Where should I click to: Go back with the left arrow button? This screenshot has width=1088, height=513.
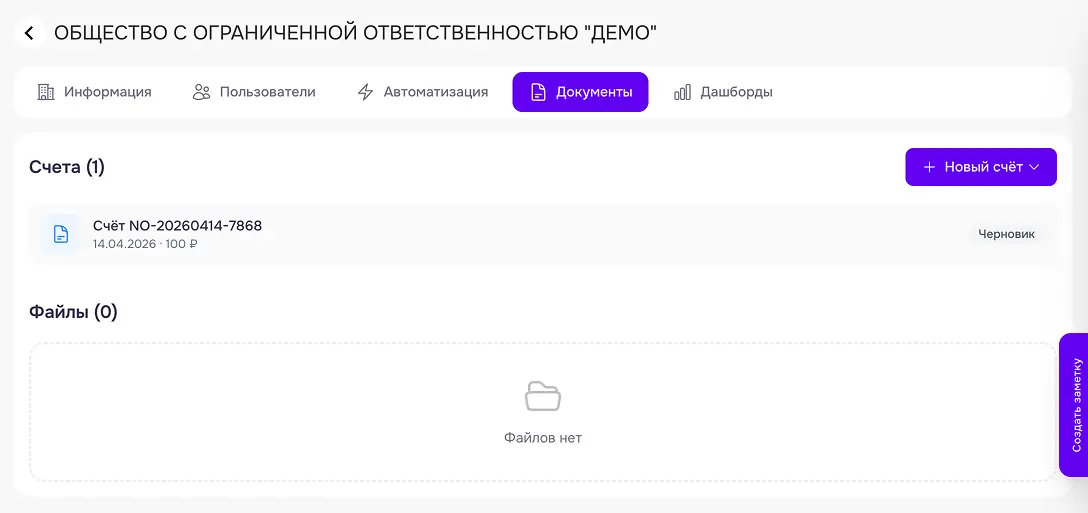[x=29, y=33]
